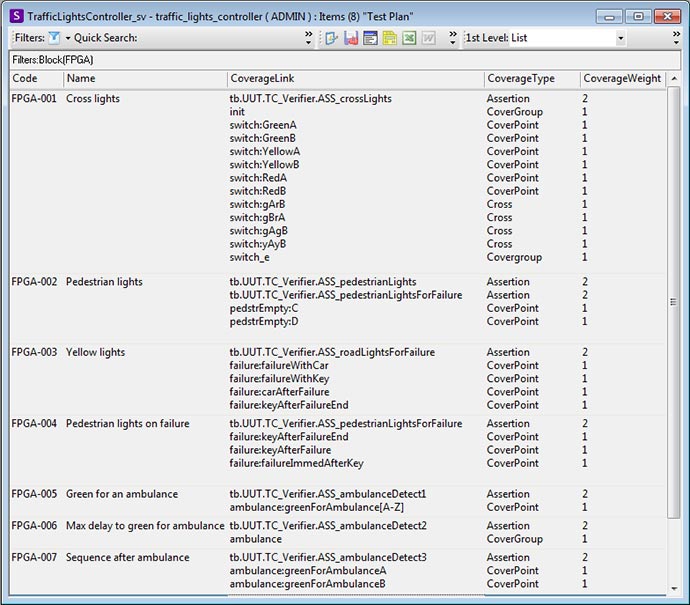
Task: Click the 'switch:yAyB' coverage link
Action: pyautogui.click(x=258, y=244)
